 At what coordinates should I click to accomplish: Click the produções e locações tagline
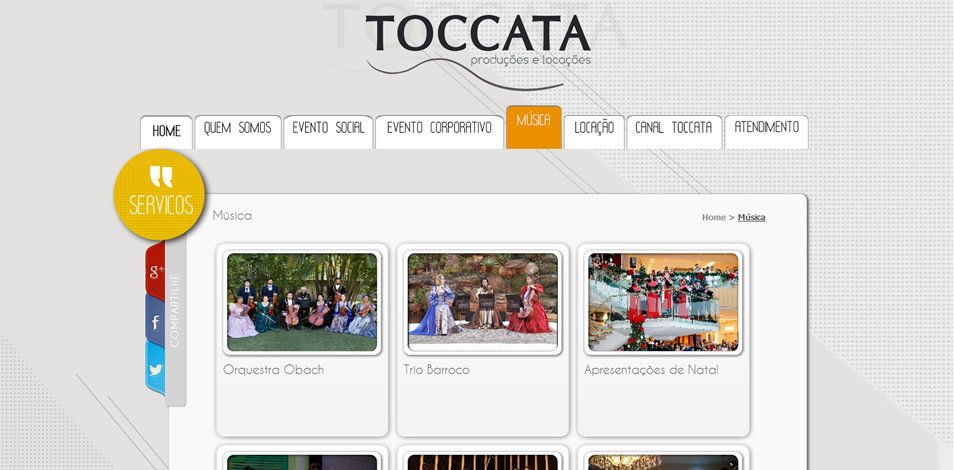point(531,61)
